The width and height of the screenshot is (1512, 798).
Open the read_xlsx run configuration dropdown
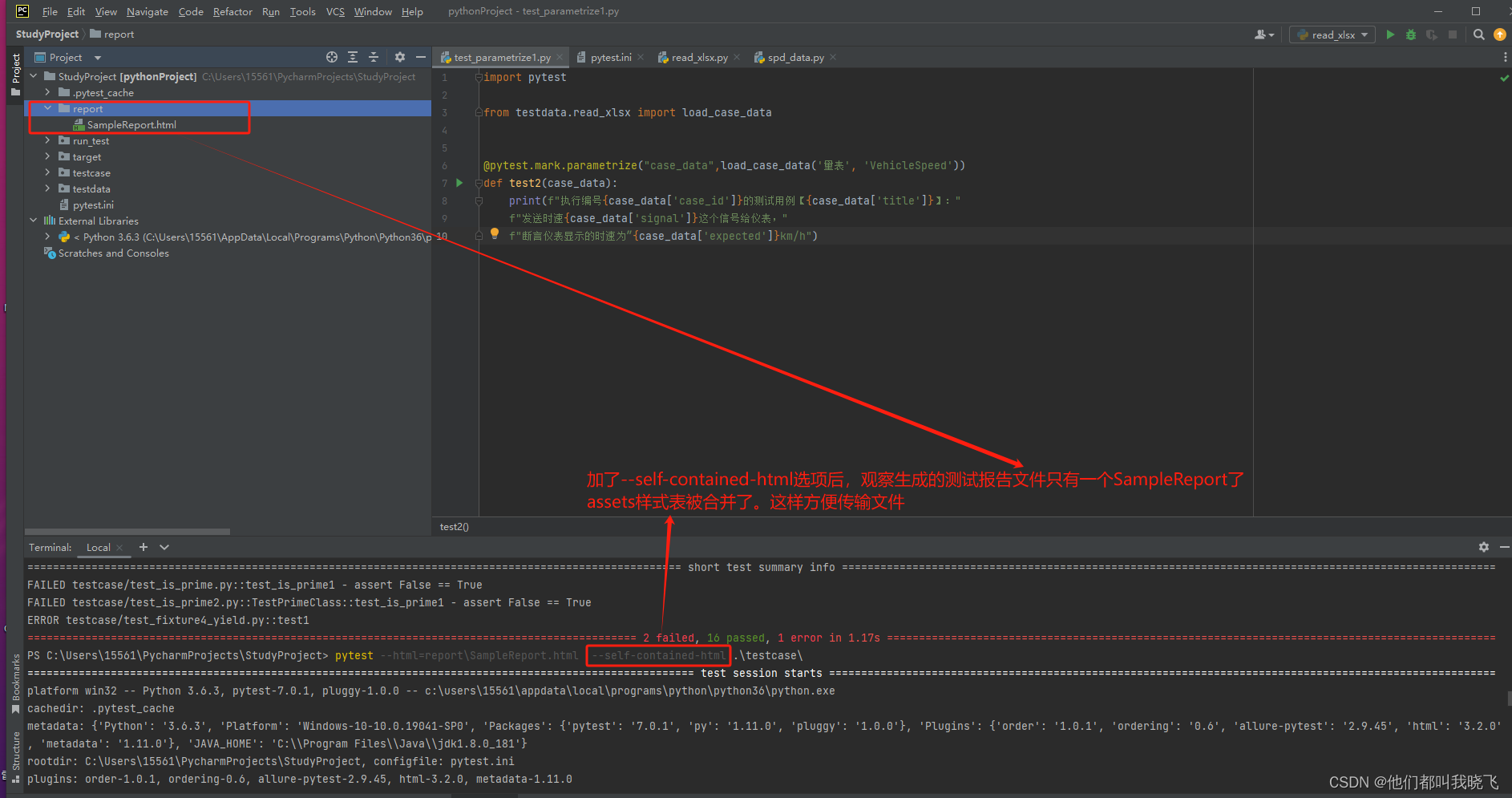point(1363,34)
